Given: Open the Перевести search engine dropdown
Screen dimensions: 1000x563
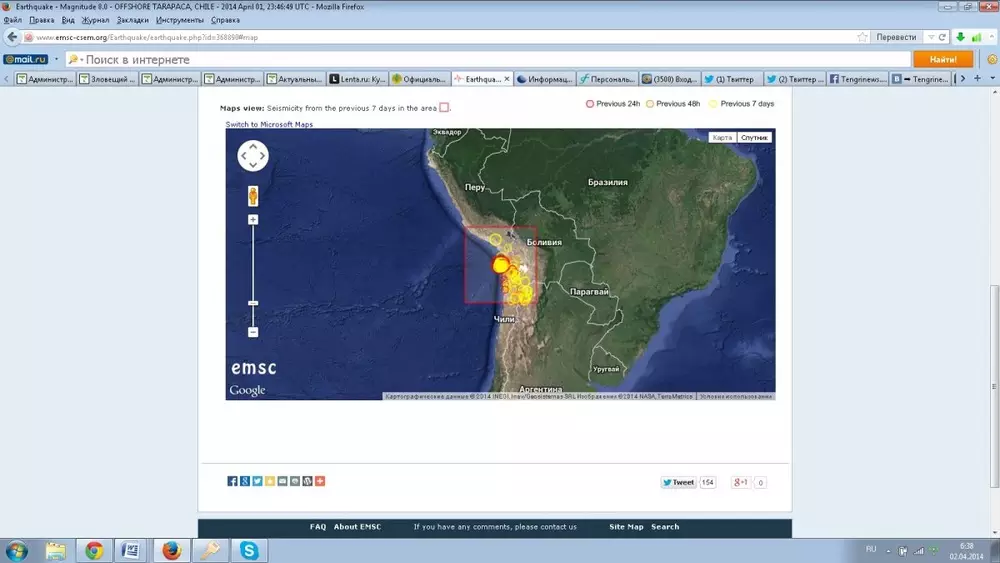Looking at the screenshot, I should coord(930,37).
